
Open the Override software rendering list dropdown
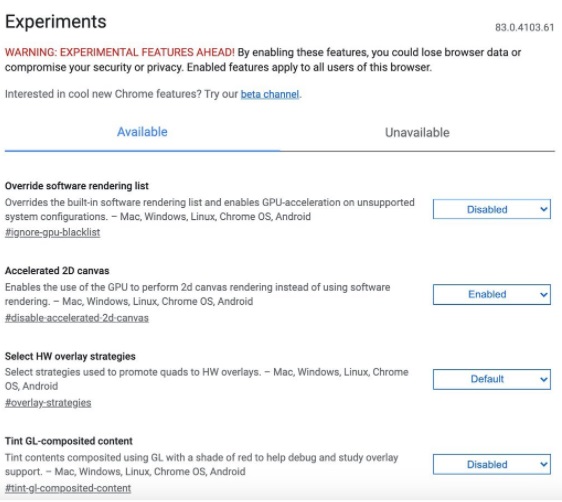[x=491, y=209]
